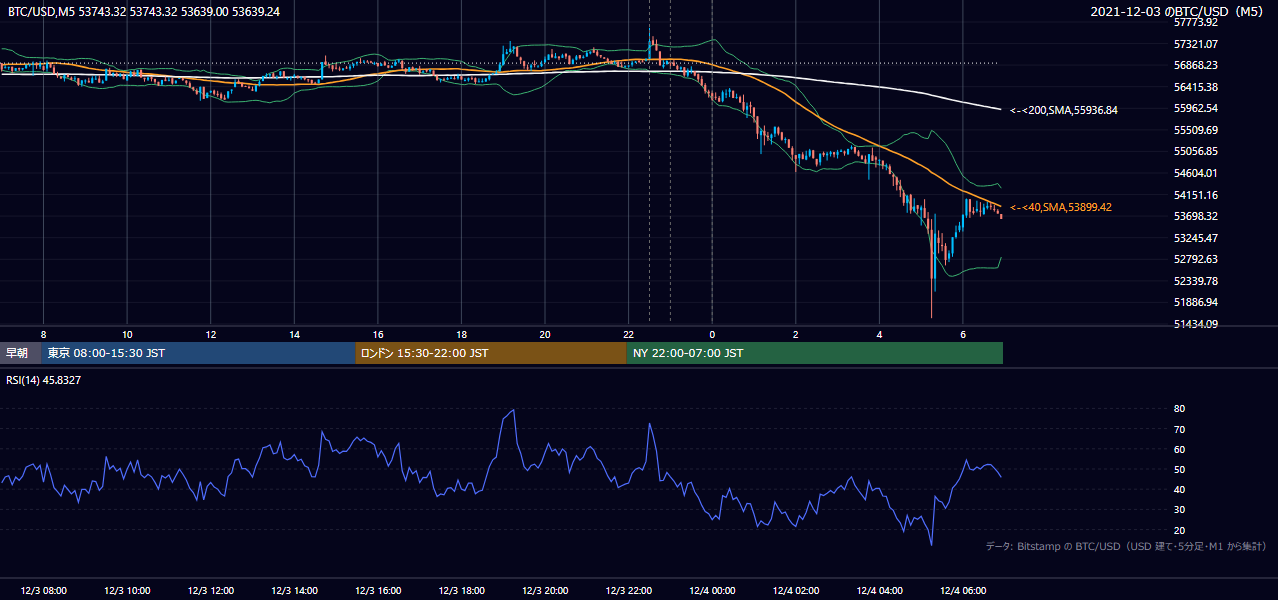Click price axis value 57773.92

point(1195,22)
